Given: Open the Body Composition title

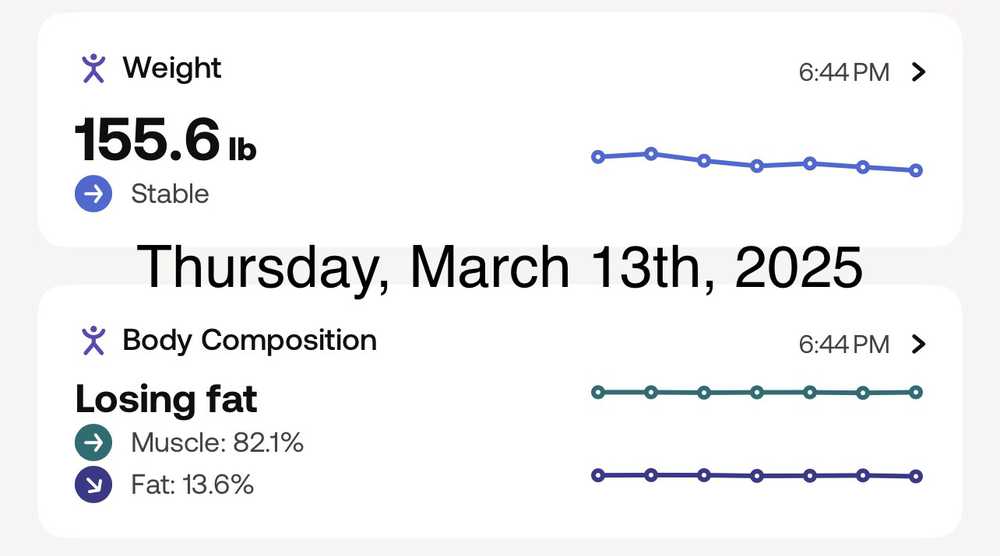Looking at the screenshot, I should (249, 341).
